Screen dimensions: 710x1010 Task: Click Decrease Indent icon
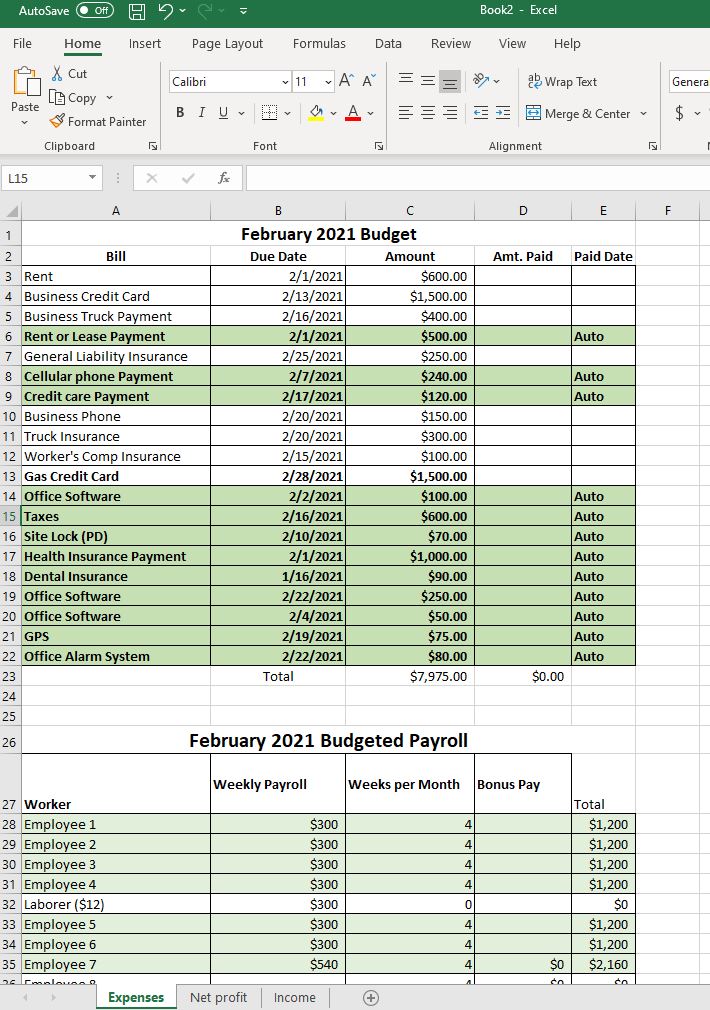pos(481,113)
